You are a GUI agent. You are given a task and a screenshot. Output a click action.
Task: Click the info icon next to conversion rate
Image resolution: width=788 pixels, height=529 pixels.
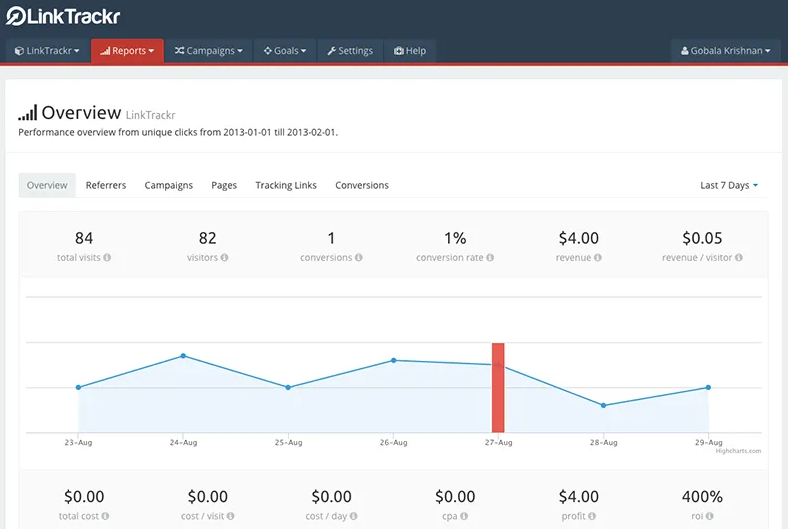click(490, 258)
